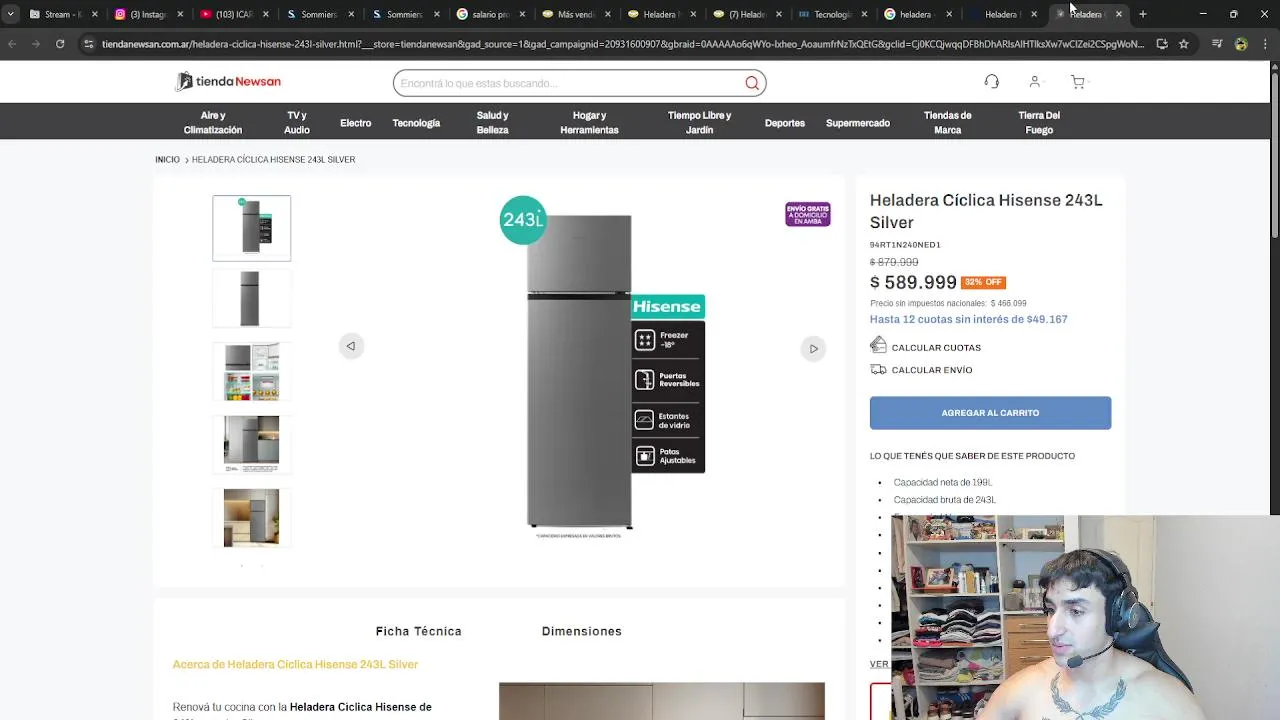Click Agregar al Carrito button
Image resolution: width=1280 pixels, height=720 pixels.
click(990, 413)
